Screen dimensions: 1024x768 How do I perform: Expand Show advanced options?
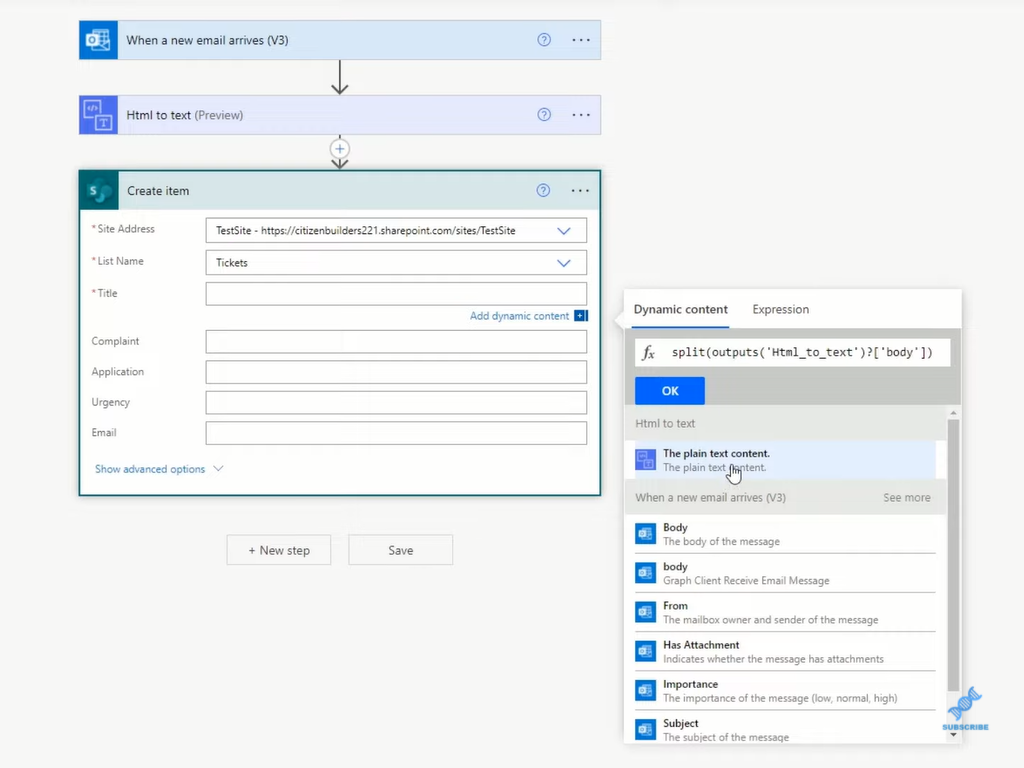[159, 469]
